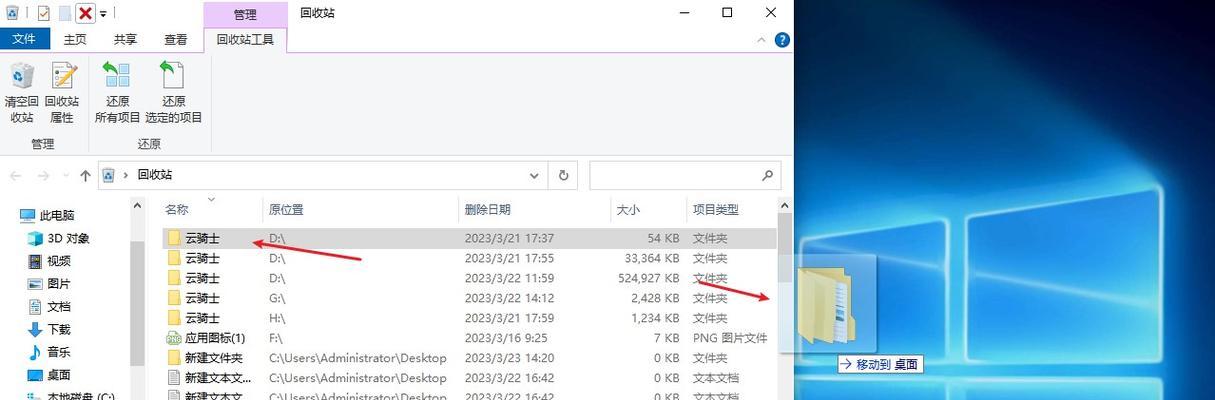Sort by 删除日期 column header

tap(487, 209)
